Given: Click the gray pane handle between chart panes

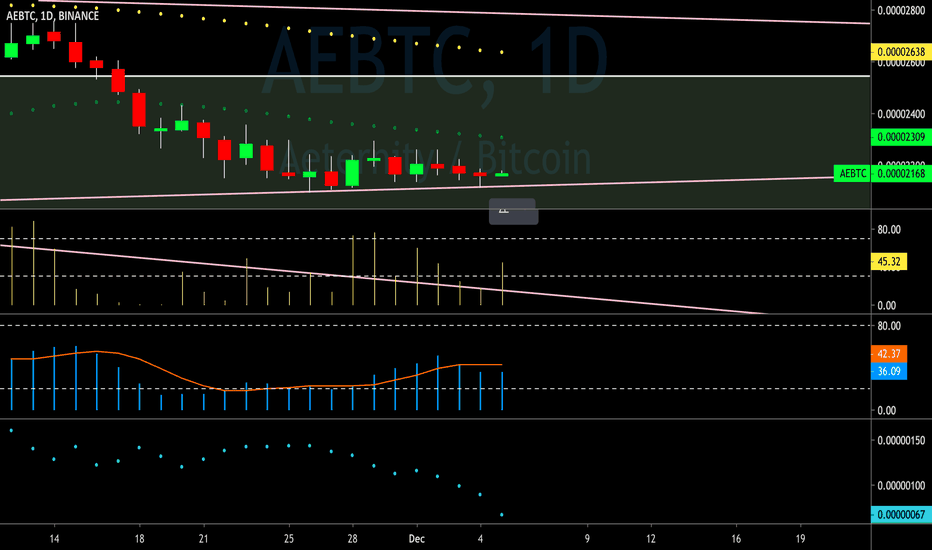Looking at the screenshot, I should click(x=514, y=212).
